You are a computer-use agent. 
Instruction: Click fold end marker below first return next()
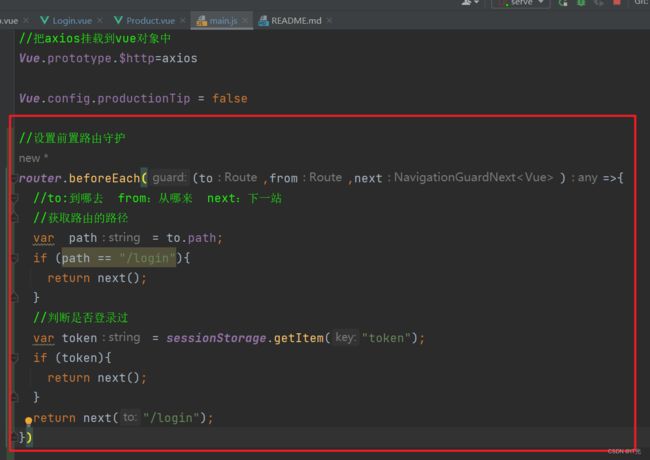[x=14, y=298]
